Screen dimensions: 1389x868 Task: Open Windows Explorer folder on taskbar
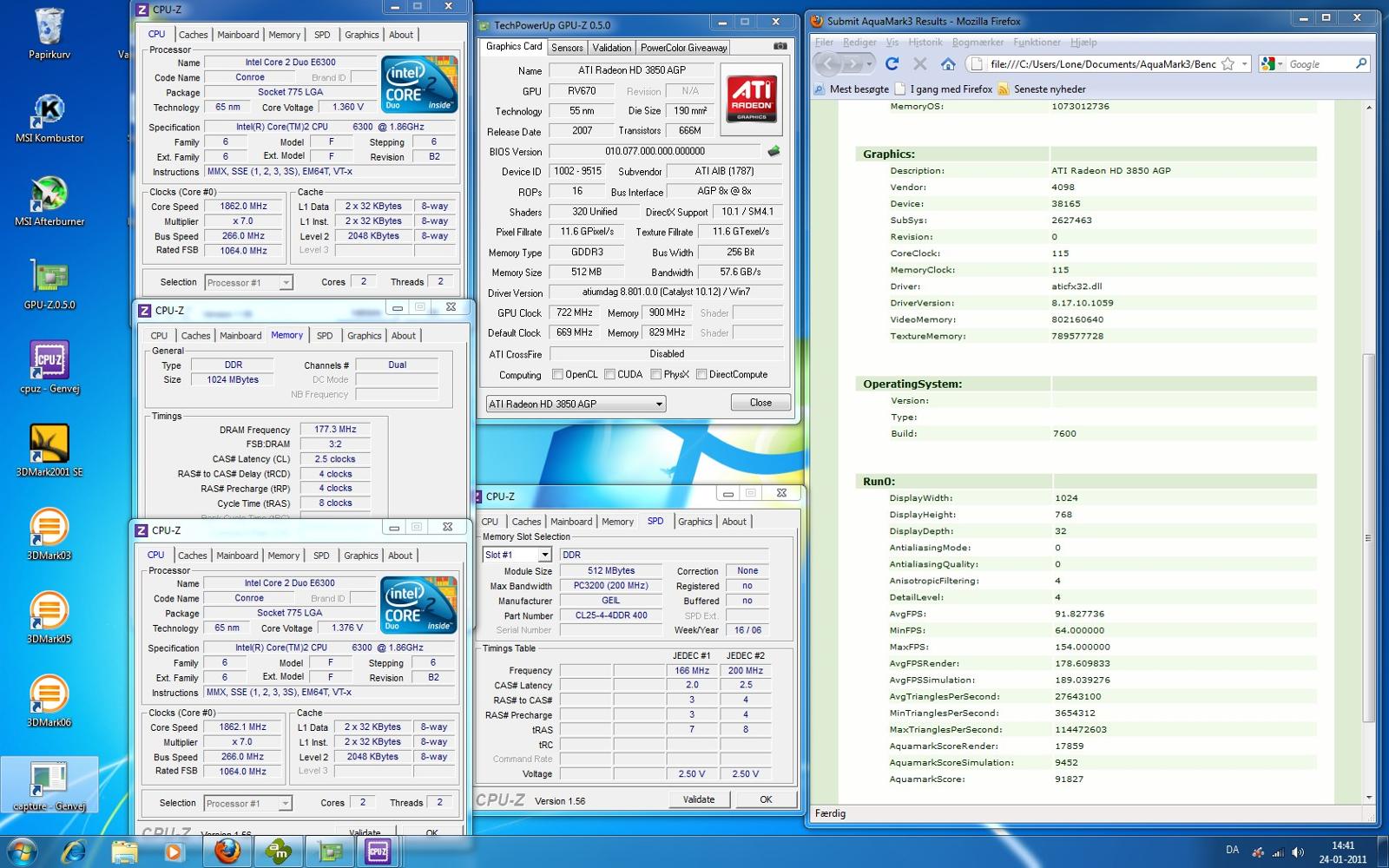[124, 852]
